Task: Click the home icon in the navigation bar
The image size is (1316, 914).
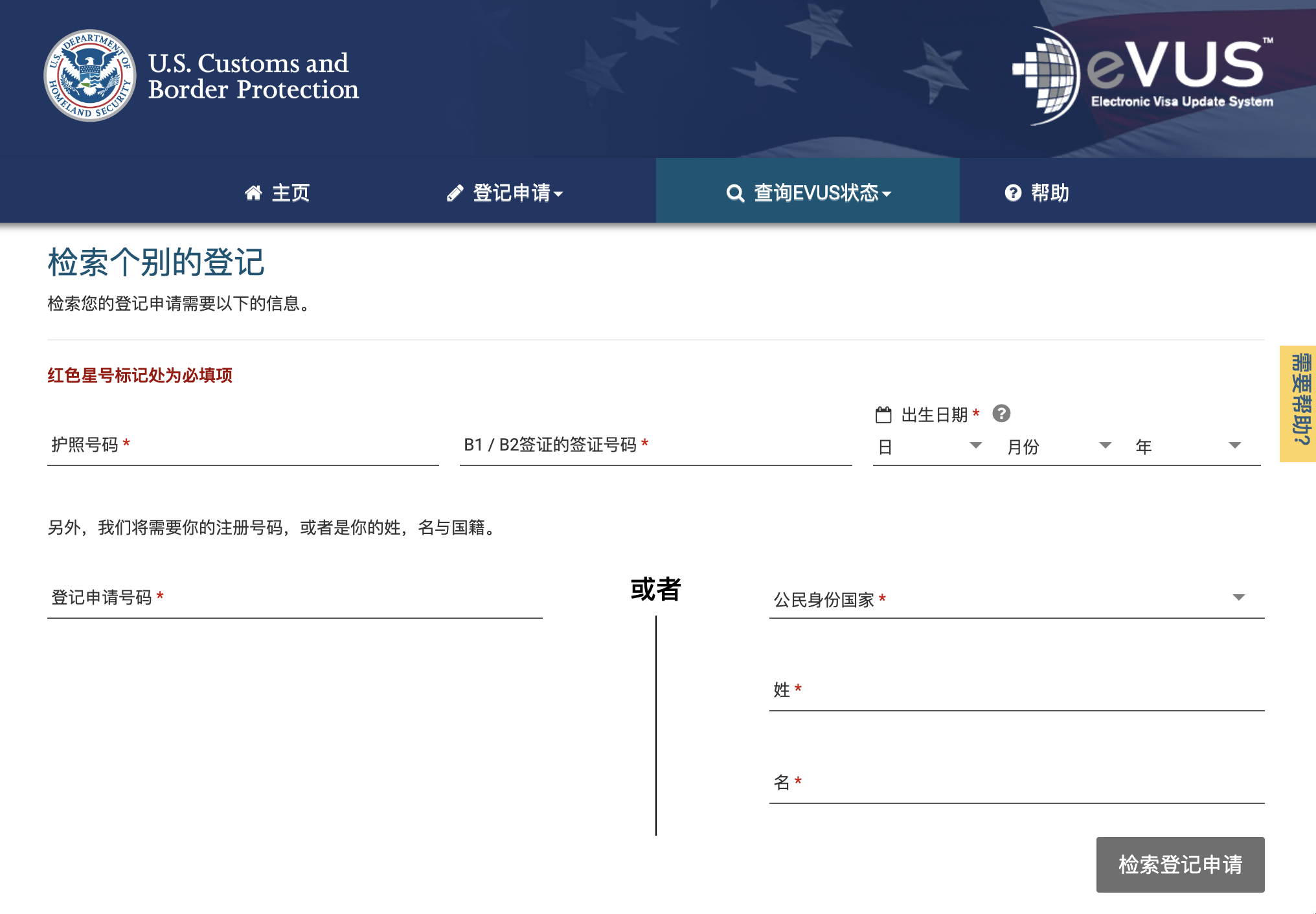Action: coord(254,192)
